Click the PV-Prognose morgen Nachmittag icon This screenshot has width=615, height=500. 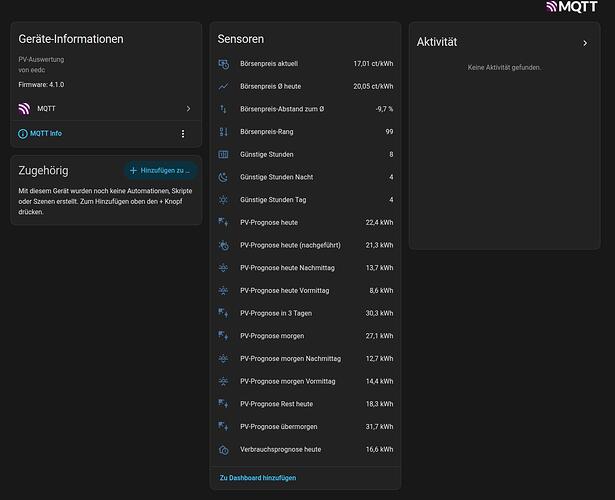(224, 359)
